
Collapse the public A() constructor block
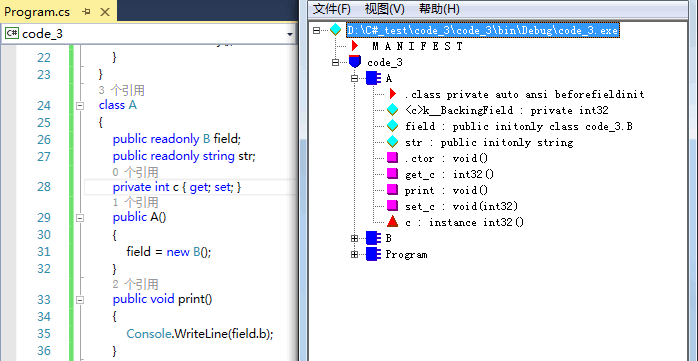coord(80,218)
